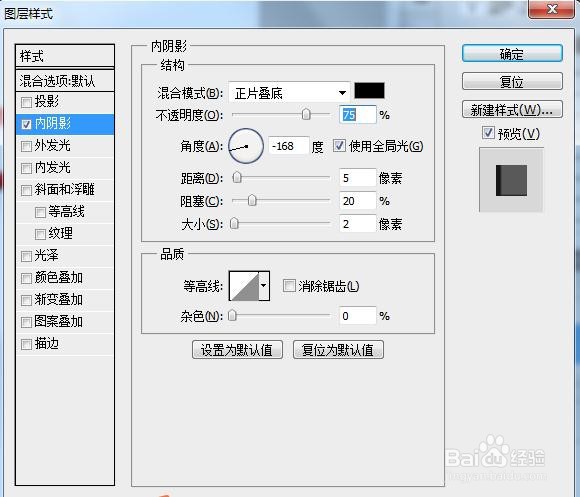
Task: Select 样式 header in the style list
Action: pyautogui.click(x=65, y=56)
